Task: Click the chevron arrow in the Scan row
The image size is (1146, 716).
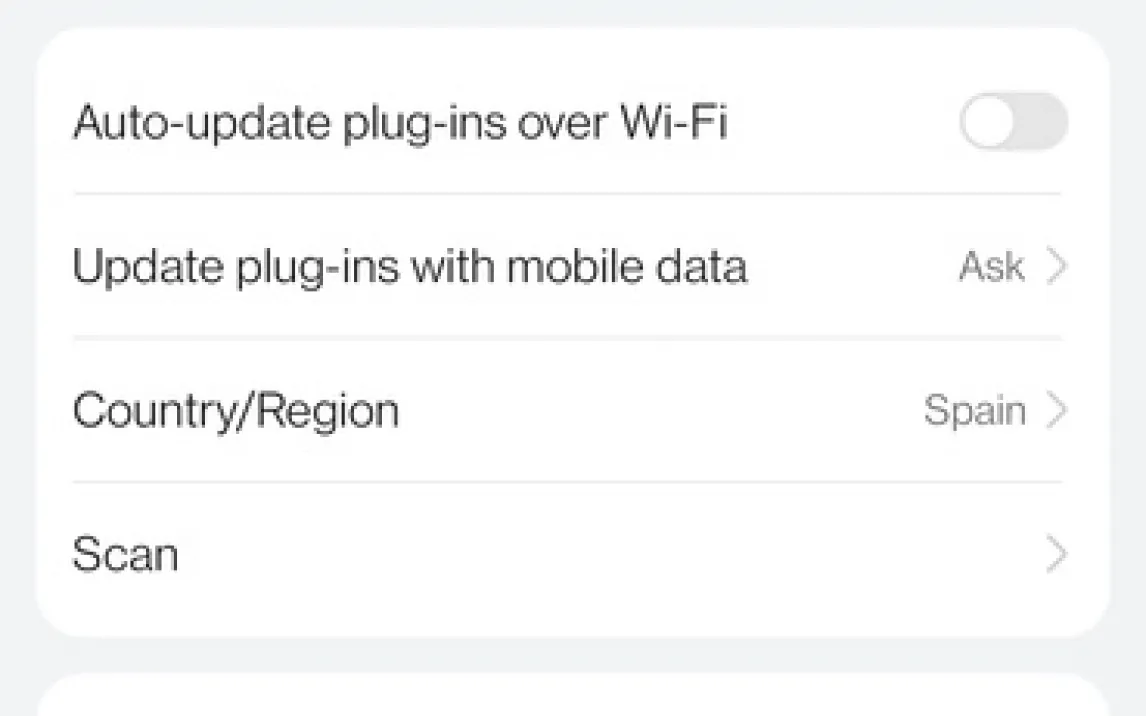Action: click(x=1056, y=555)
